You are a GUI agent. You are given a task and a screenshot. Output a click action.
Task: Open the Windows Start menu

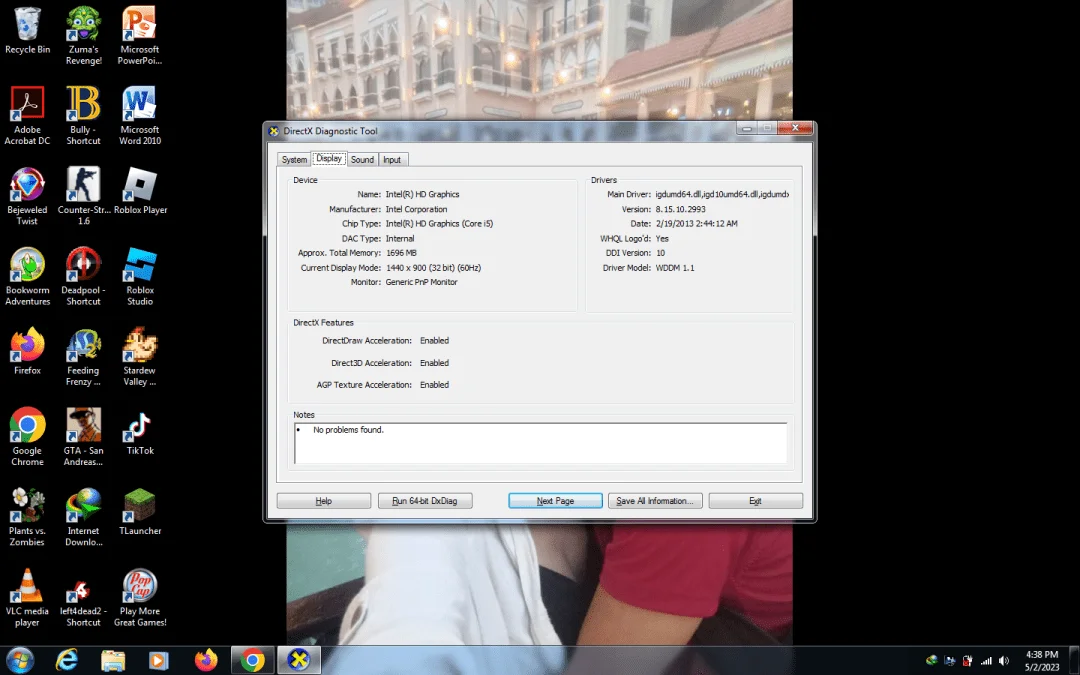(x=19, y=660)
